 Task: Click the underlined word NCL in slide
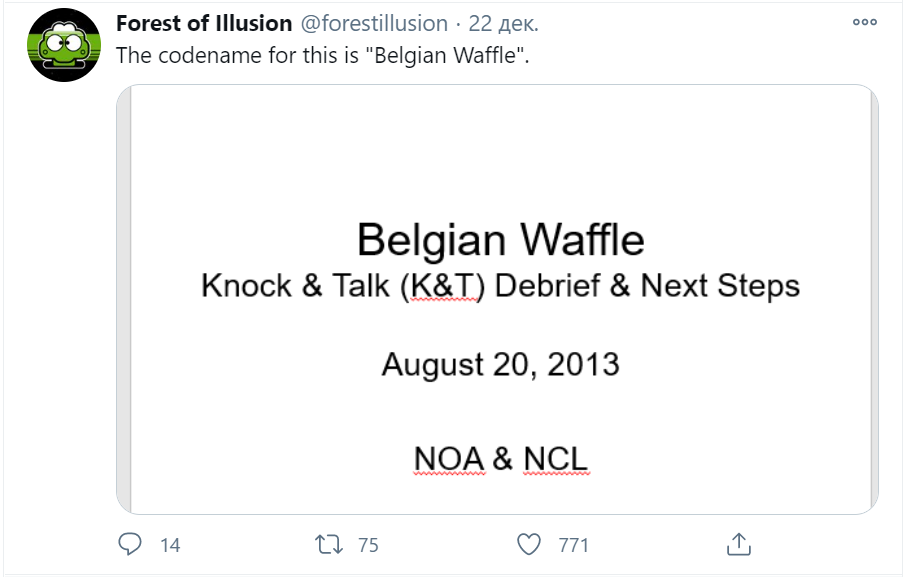point(554,458)
